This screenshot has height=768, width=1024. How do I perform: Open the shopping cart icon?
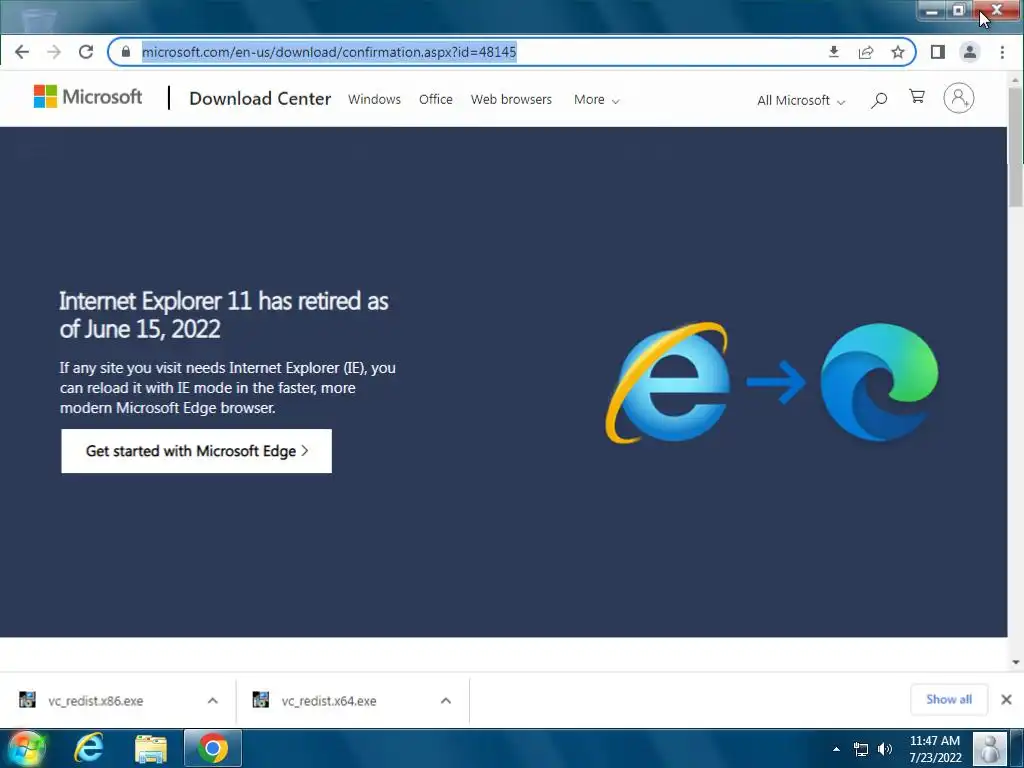tap(917, 97)
